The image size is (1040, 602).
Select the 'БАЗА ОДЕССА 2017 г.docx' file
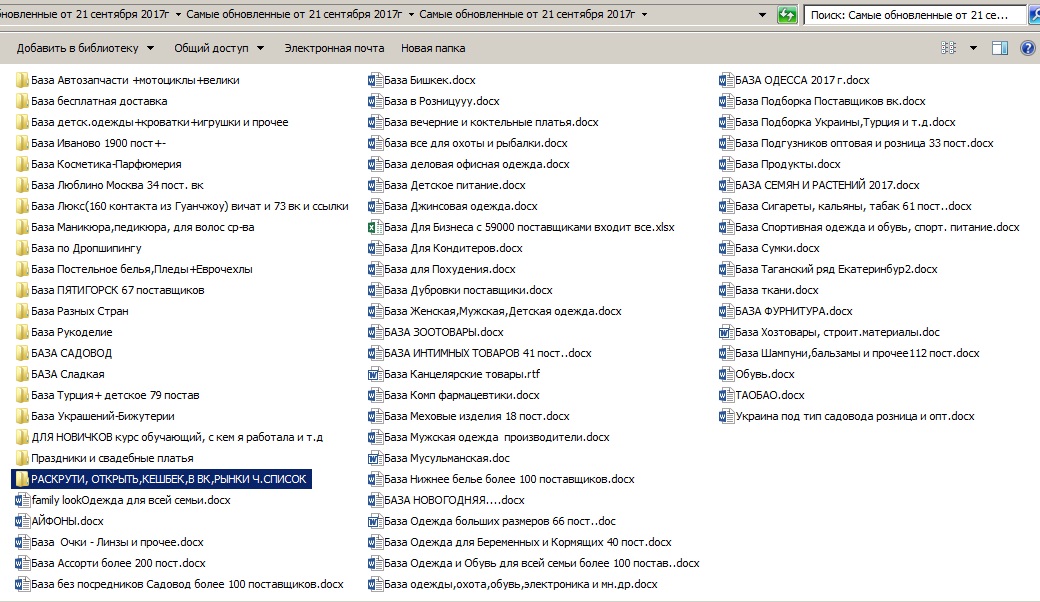coord(801,80)
